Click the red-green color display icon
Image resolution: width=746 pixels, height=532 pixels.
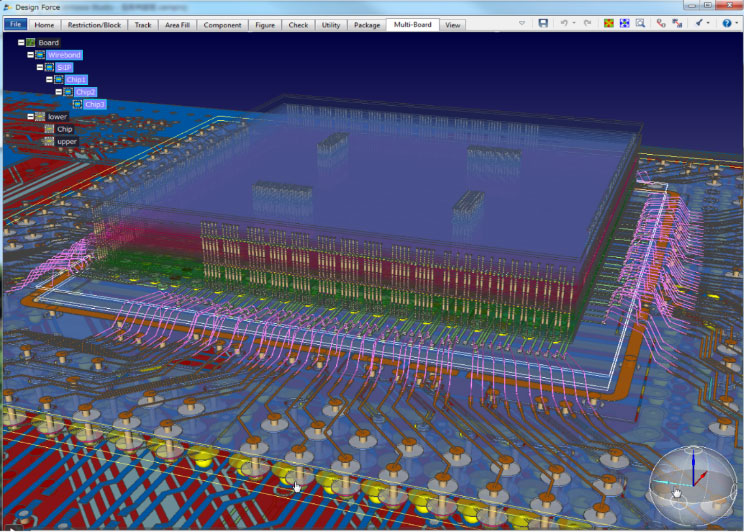click(x=609, y=23)
